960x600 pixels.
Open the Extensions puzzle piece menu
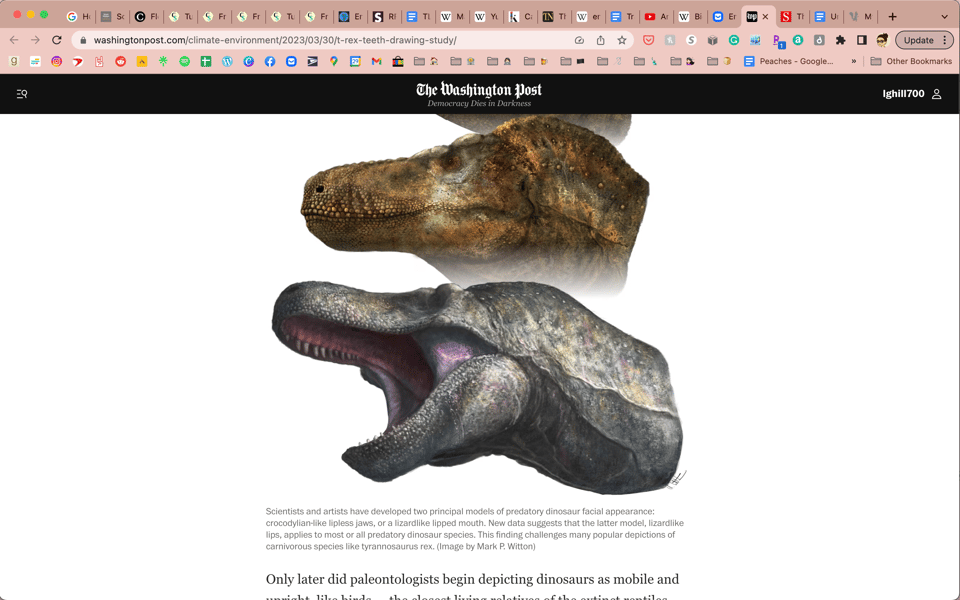pos(840,40)
